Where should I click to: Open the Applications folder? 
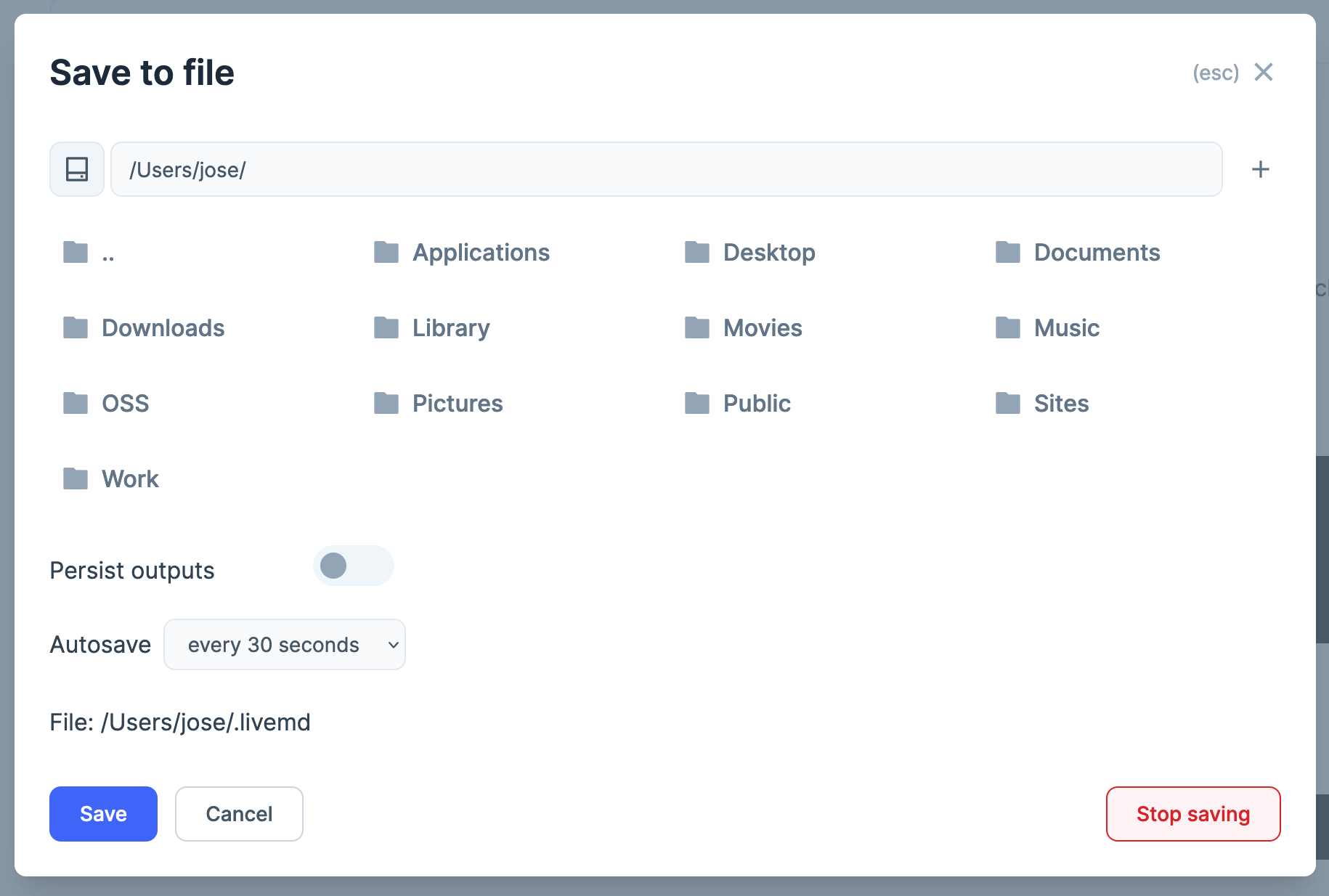click(x=481, y=253)
